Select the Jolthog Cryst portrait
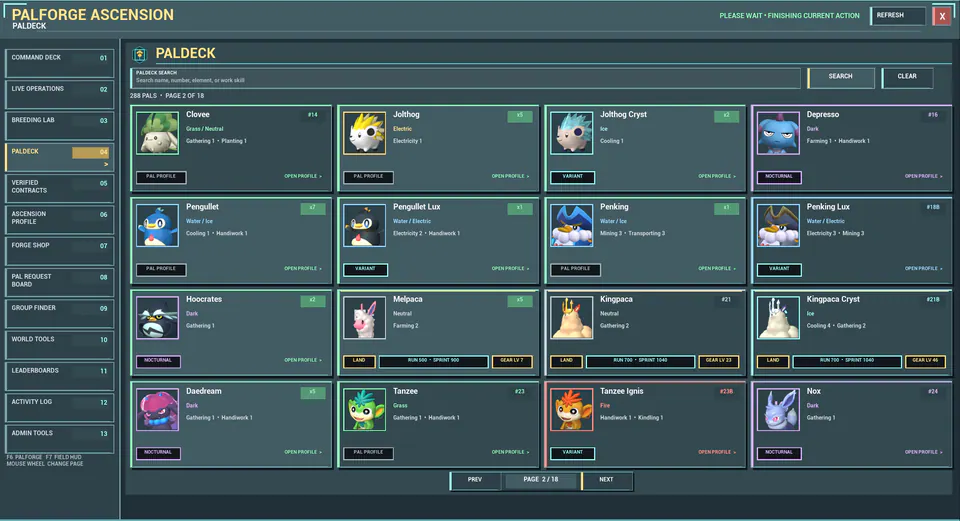 572,132
